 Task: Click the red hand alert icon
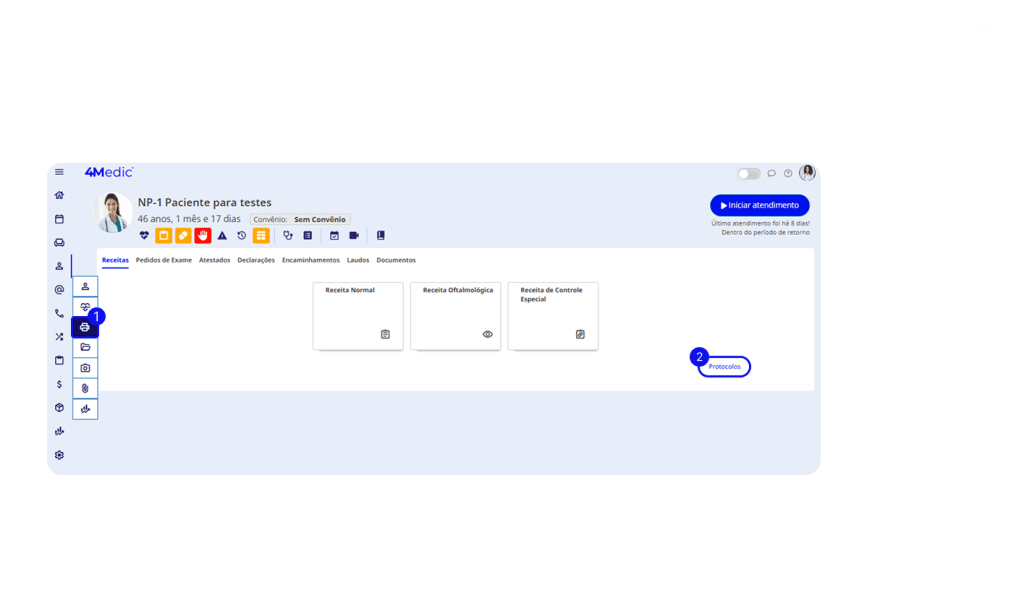click(x=203, y=236)
